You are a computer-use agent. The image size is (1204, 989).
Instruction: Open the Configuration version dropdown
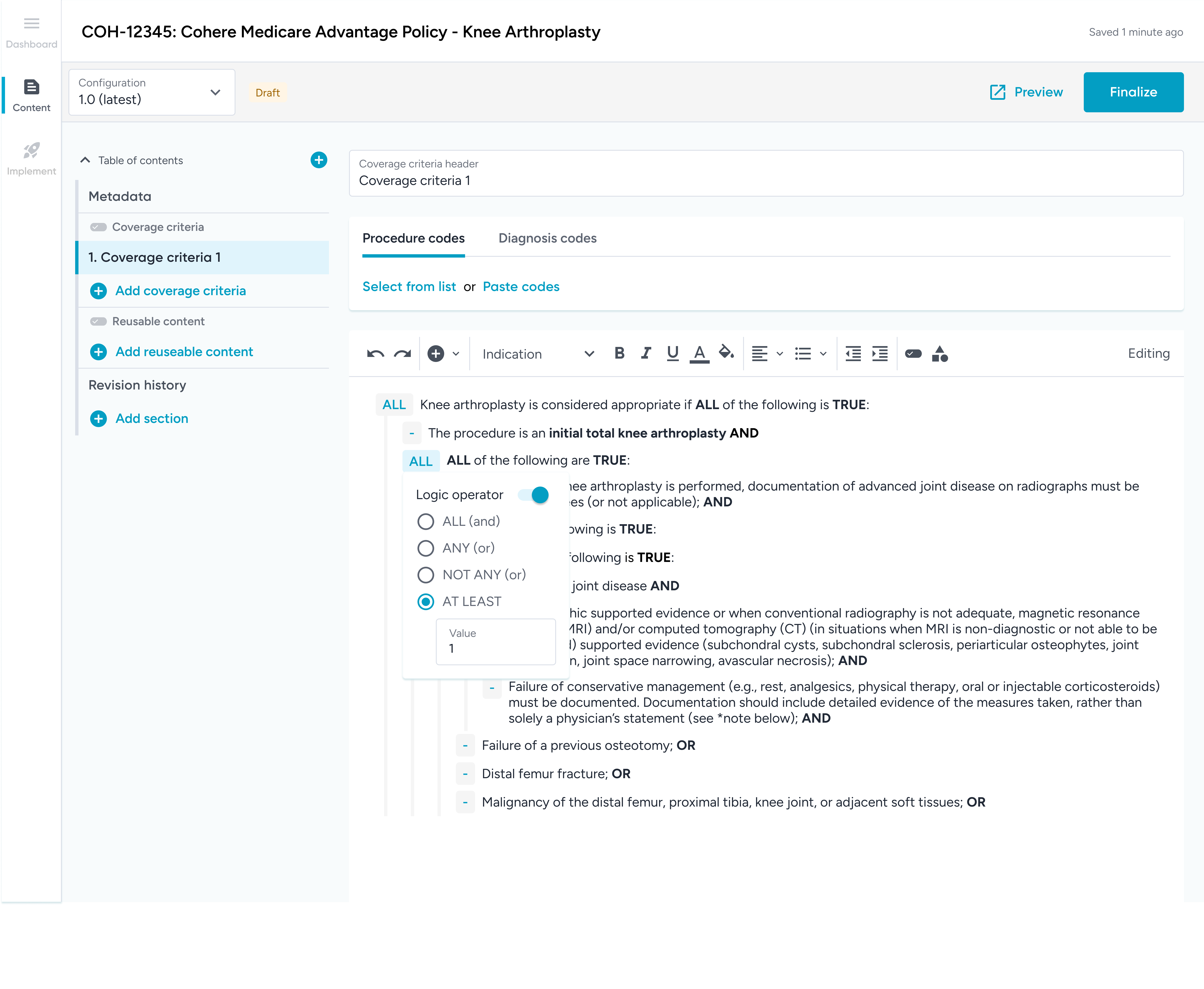pos(152,92)
